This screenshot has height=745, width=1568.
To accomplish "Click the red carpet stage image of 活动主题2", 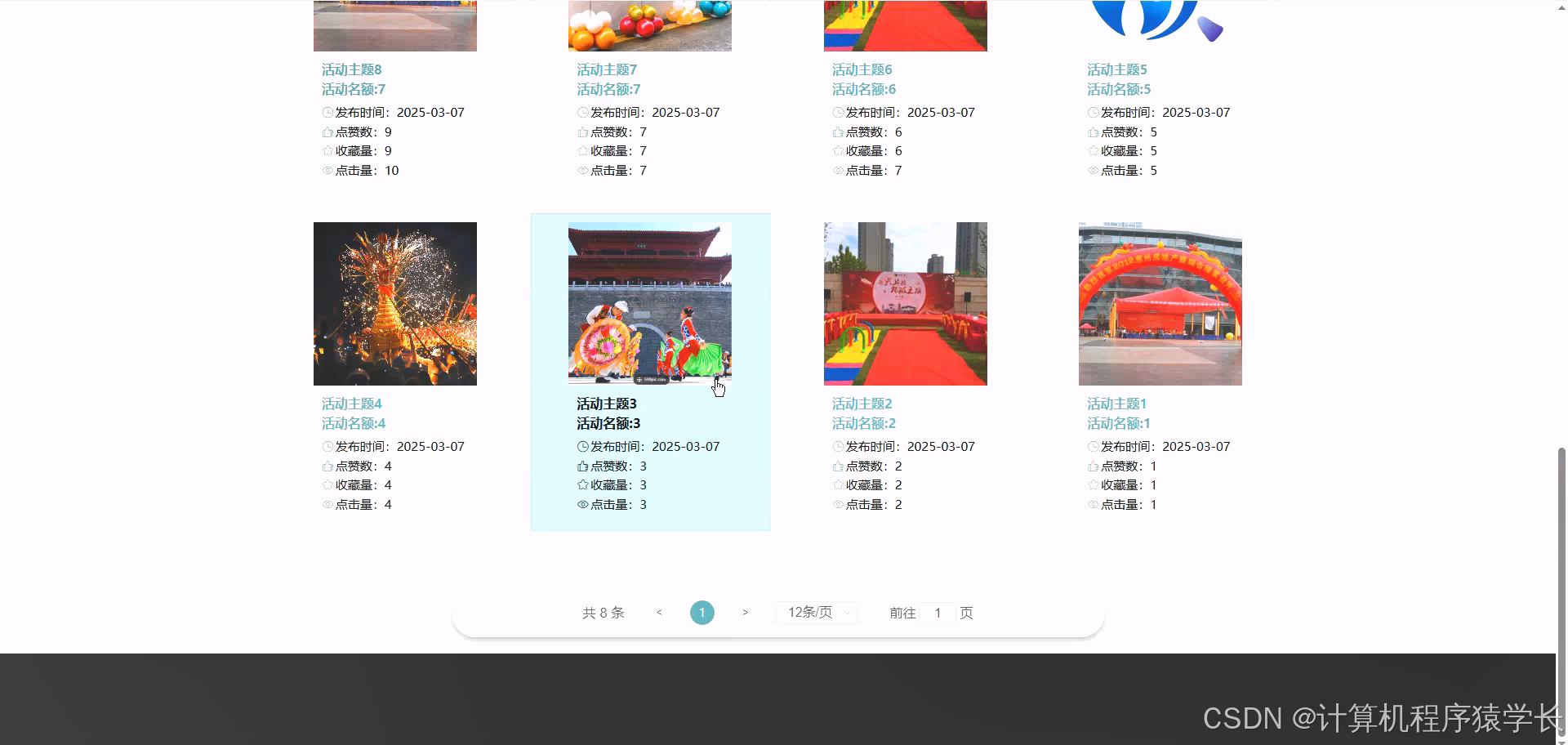I will point(906,304).
